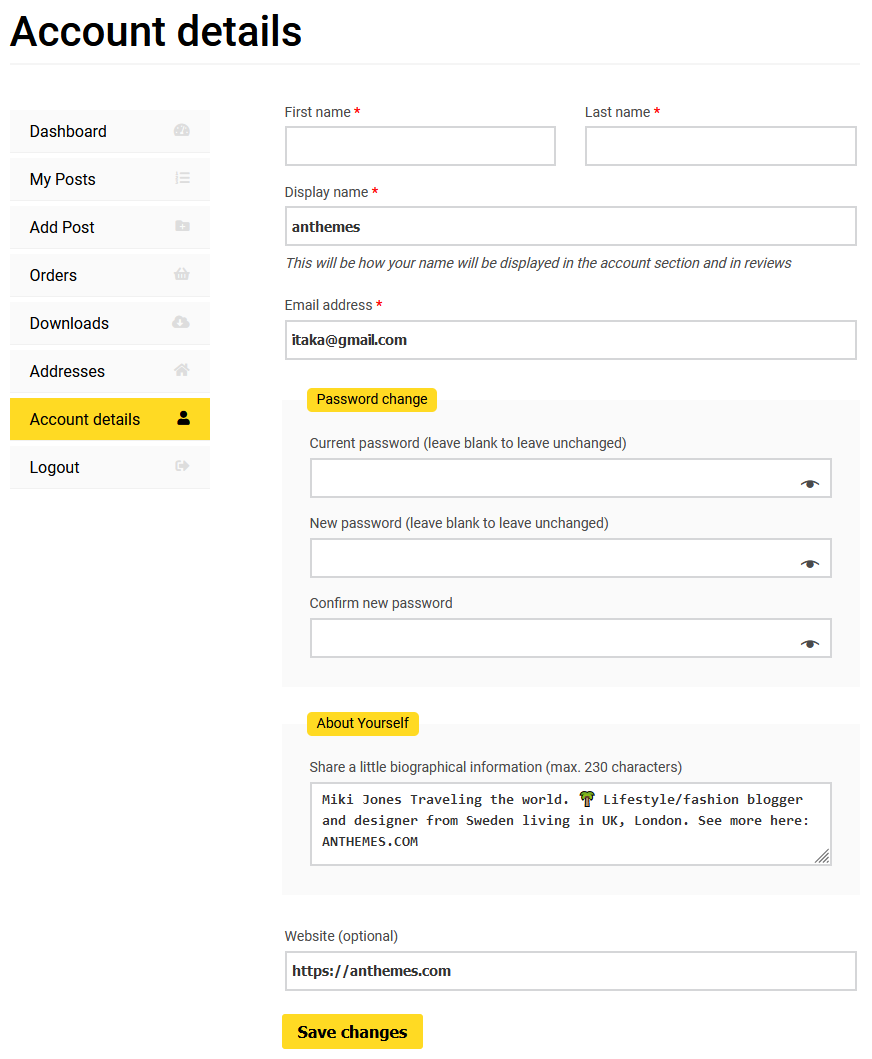
Task: Click the Add Post folder icon
Action: pyautogui.click(x=182, y=226)
